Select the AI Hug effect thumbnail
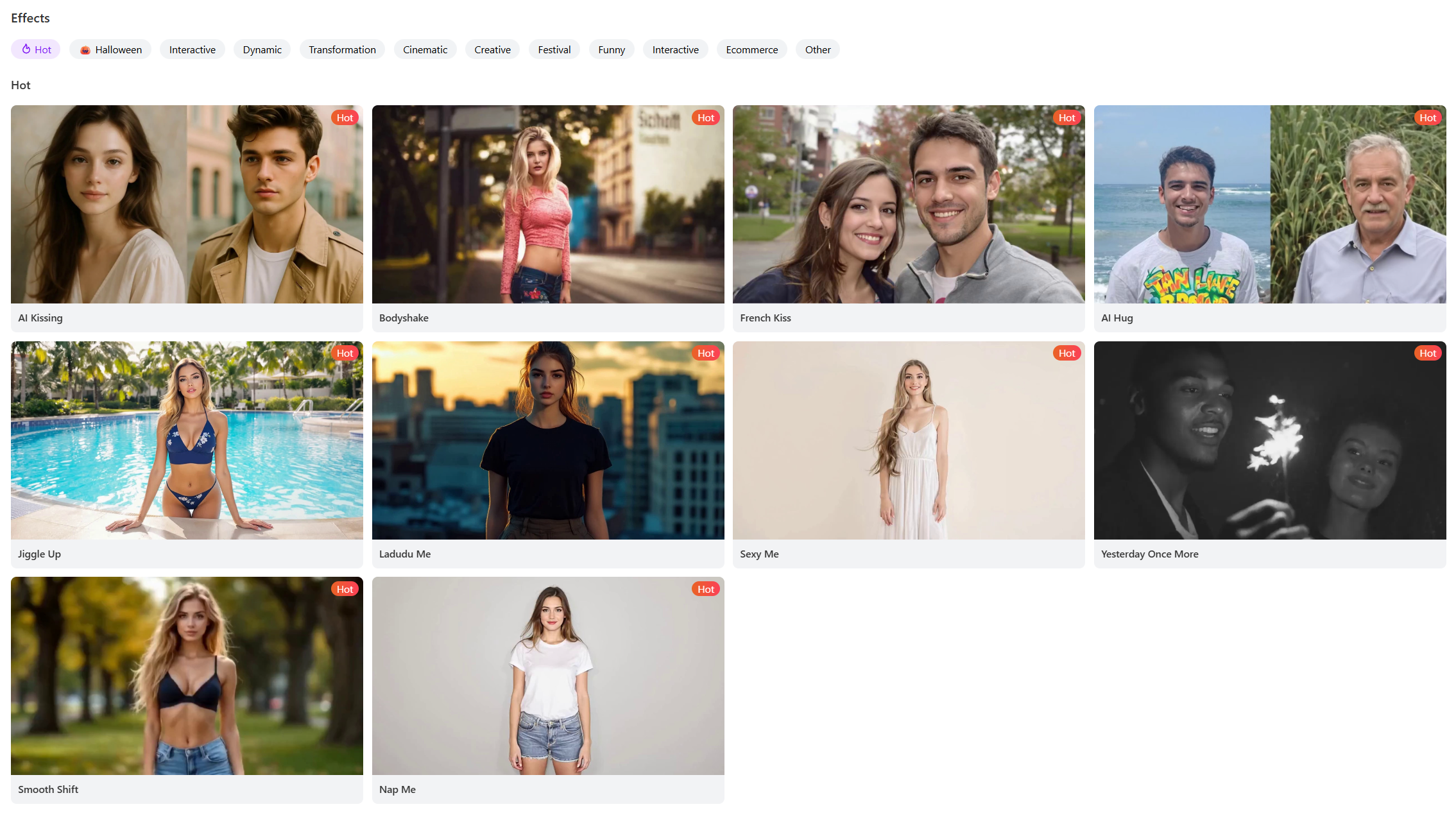1456x818 pixels. 1270,204
